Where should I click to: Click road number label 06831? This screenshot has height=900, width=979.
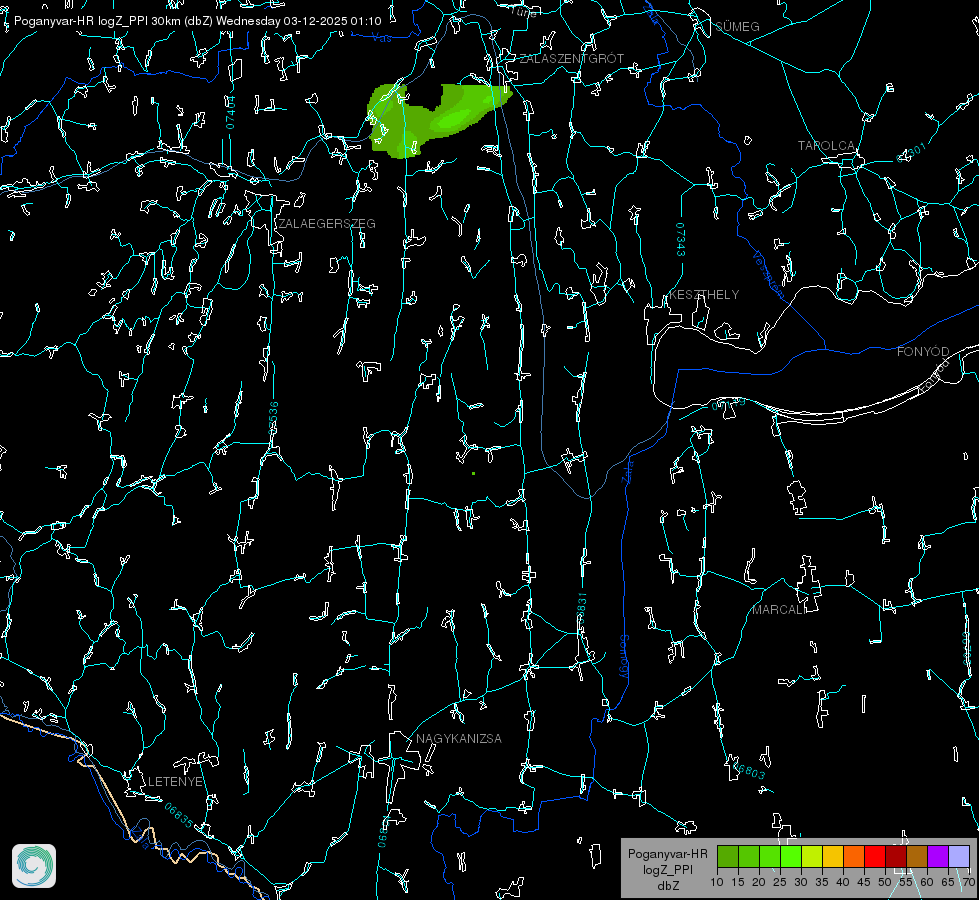pos(581,609)
